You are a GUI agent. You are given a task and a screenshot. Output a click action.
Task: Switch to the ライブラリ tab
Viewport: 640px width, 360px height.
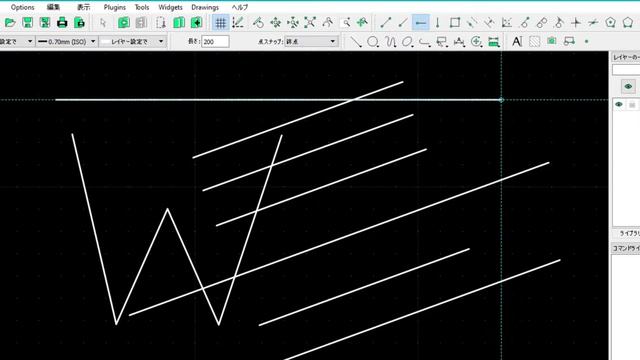pos(629,233)
